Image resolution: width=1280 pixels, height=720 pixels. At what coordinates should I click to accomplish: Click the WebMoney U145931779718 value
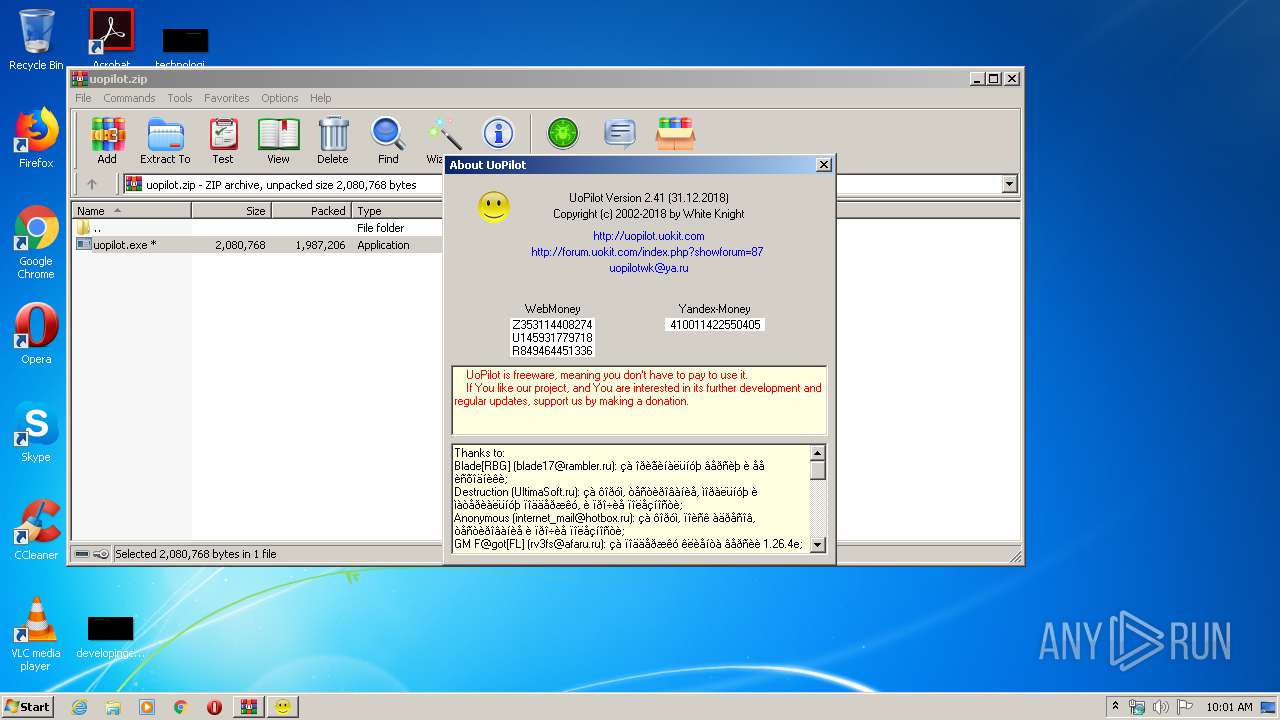point(552,338)
